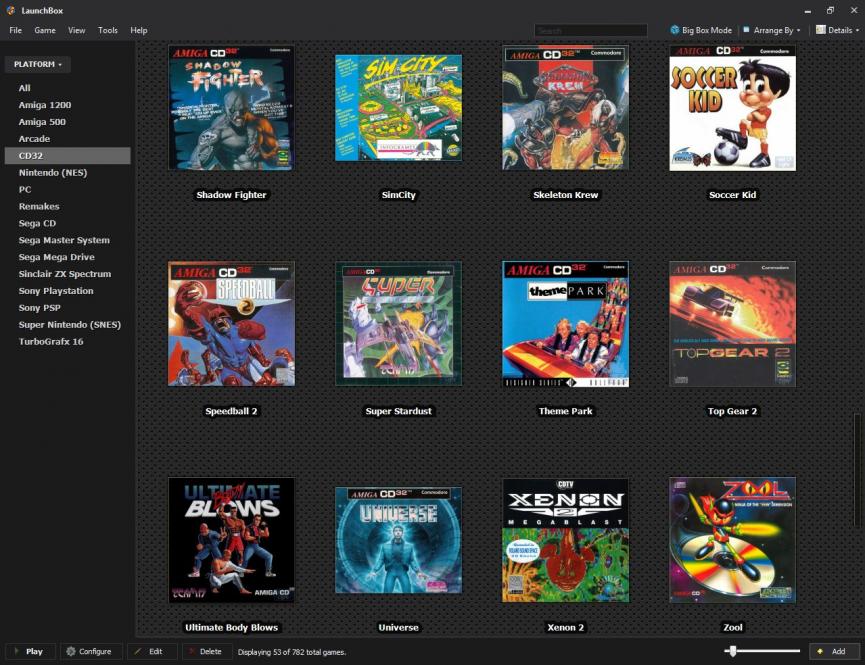Select the Speedball 2 box art

pos(231,324)
